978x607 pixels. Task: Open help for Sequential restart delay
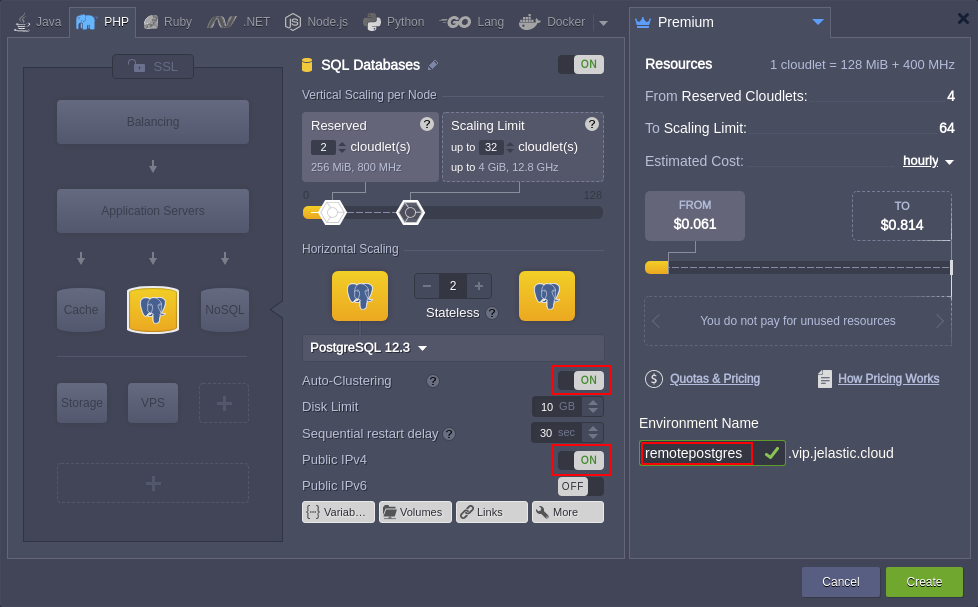click(x=449, y=434)
